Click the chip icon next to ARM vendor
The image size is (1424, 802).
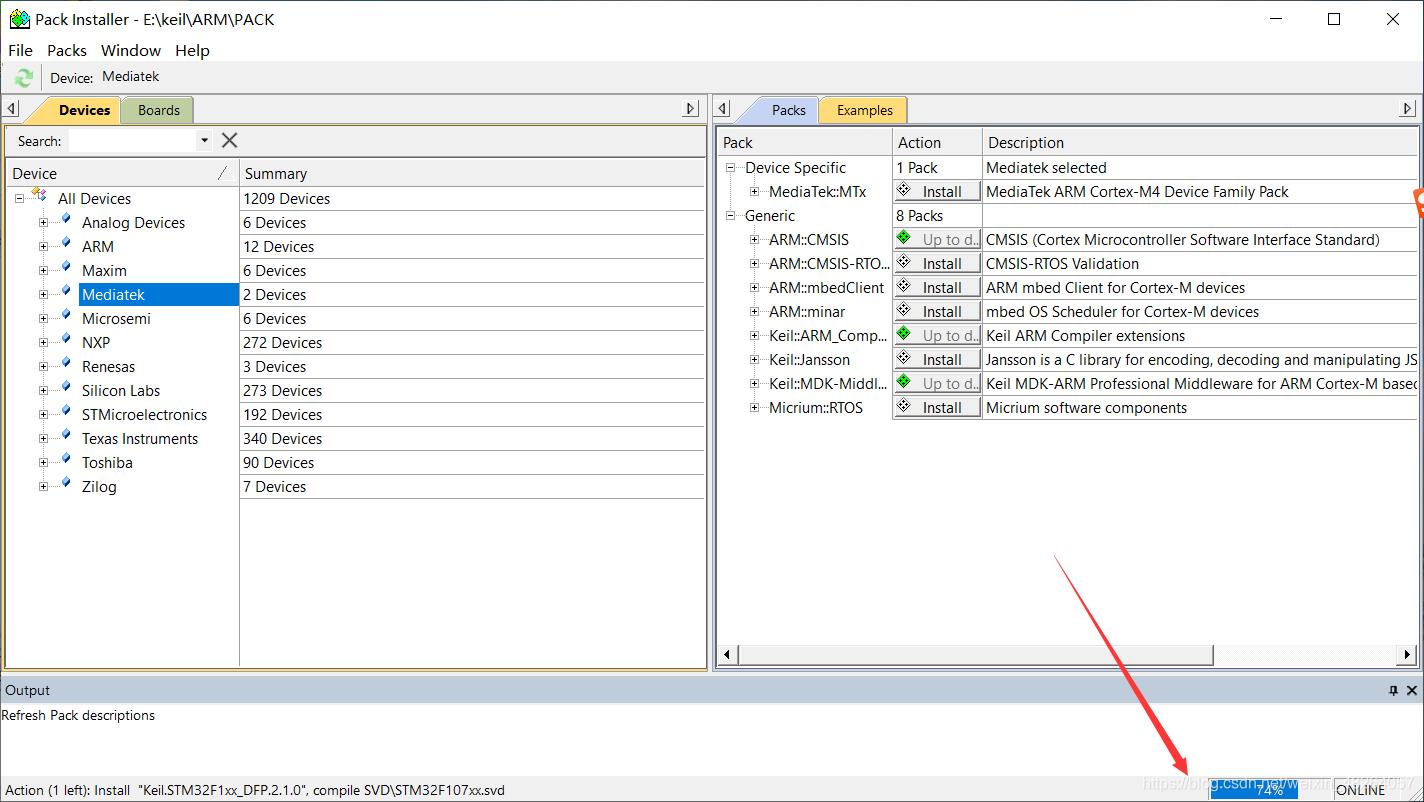coord(65,245)
